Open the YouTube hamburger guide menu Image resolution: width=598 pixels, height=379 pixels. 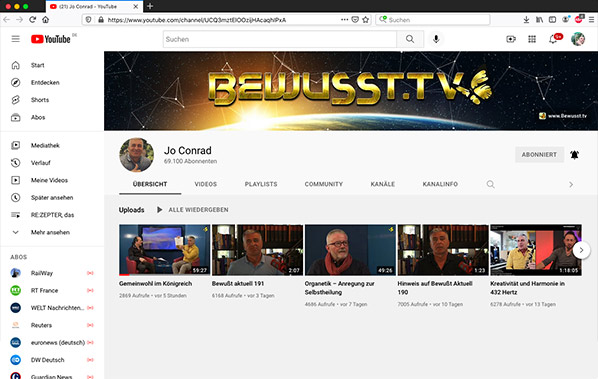15,39
